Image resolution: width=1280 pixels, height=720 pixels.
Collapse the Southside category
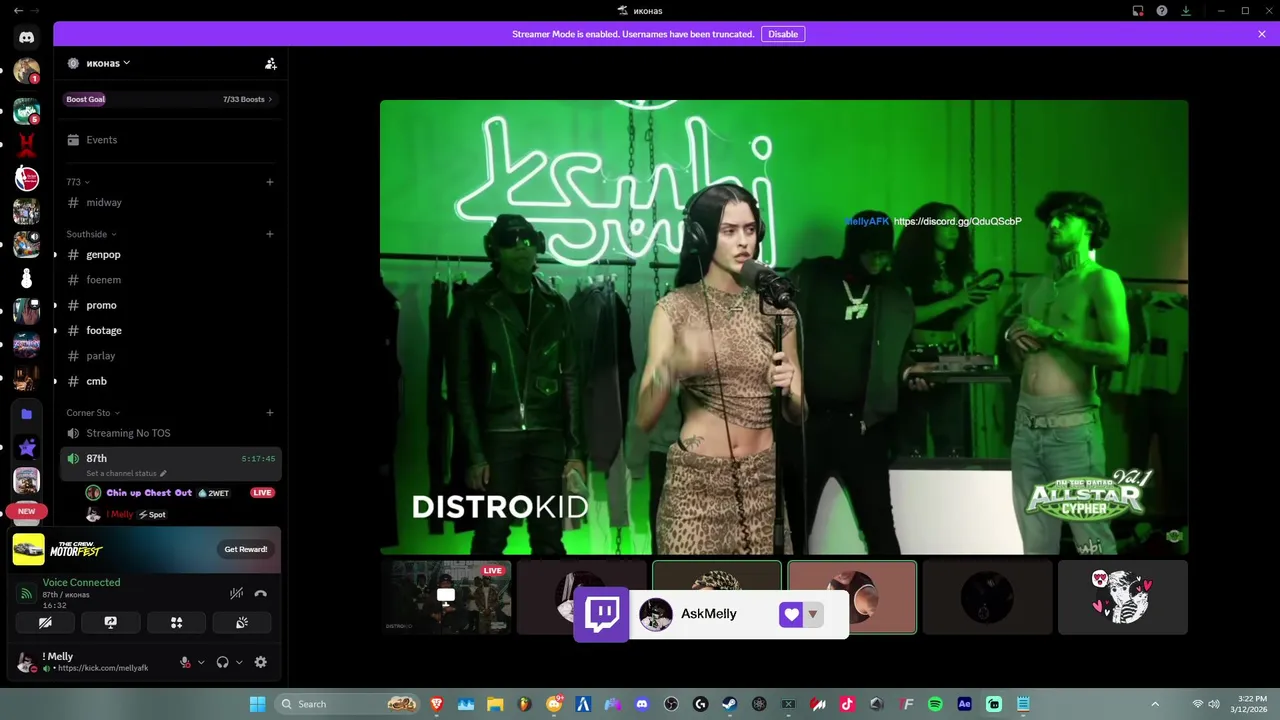tap(92, 234)
